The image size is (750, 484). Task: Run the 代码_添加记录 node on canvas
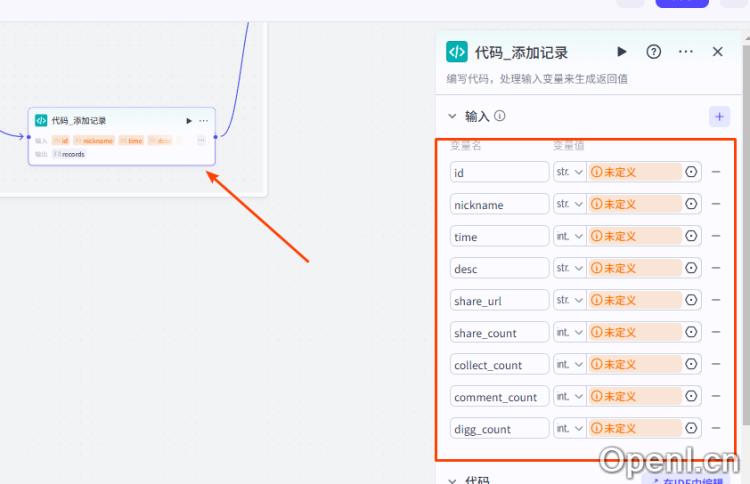coord(189,121)
